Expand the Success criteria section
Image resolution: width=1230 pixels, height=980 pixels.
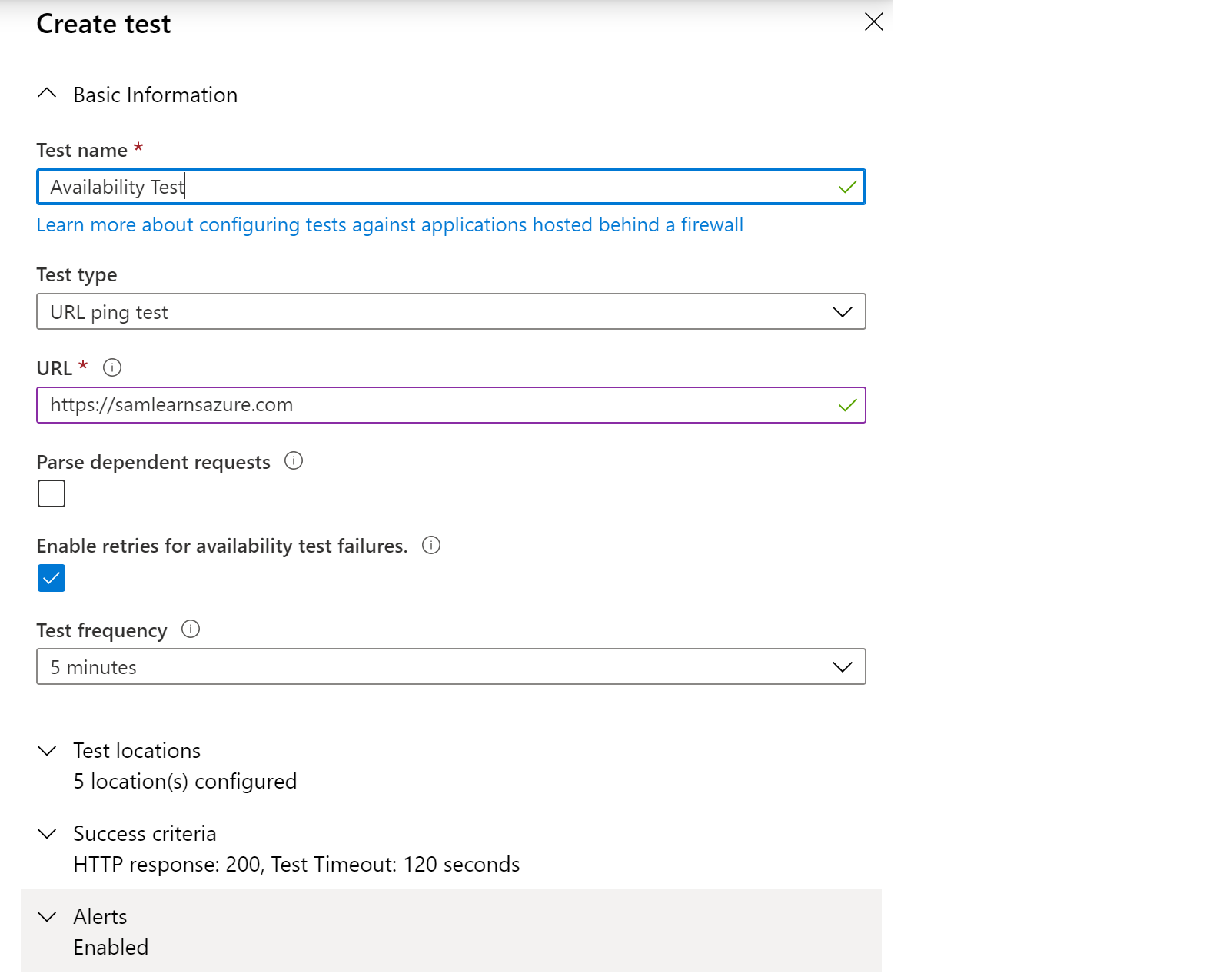tap(47, 833)
